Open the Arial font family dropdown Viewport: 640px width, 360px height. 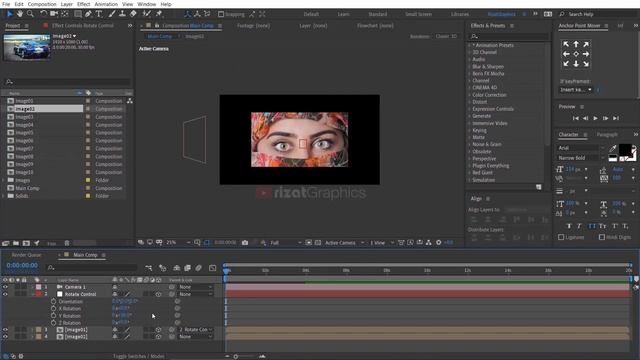[x=581, y=148]
